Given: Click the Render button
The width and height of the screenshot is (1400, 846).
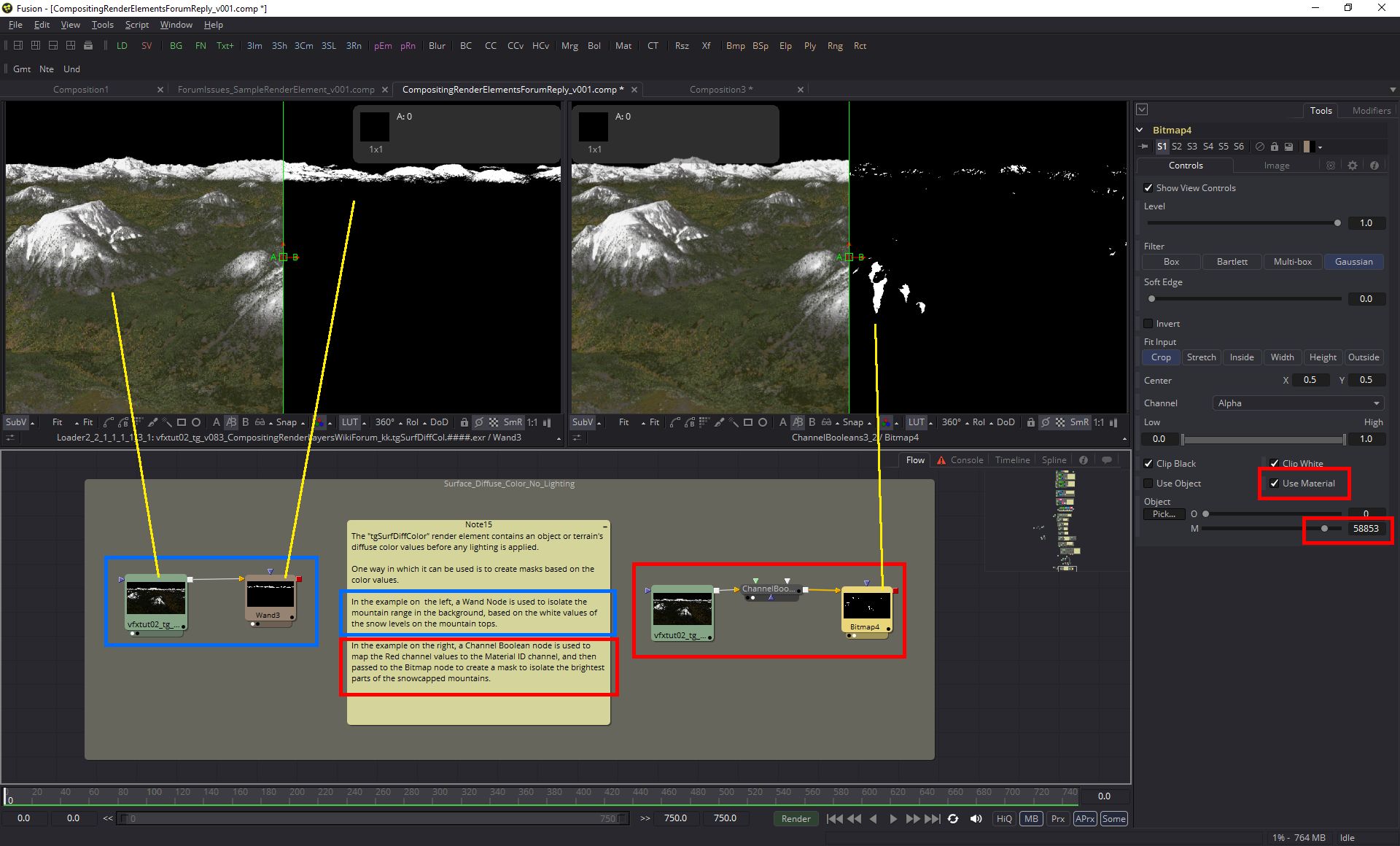Looking at the screenshot, I should point(796,818).
